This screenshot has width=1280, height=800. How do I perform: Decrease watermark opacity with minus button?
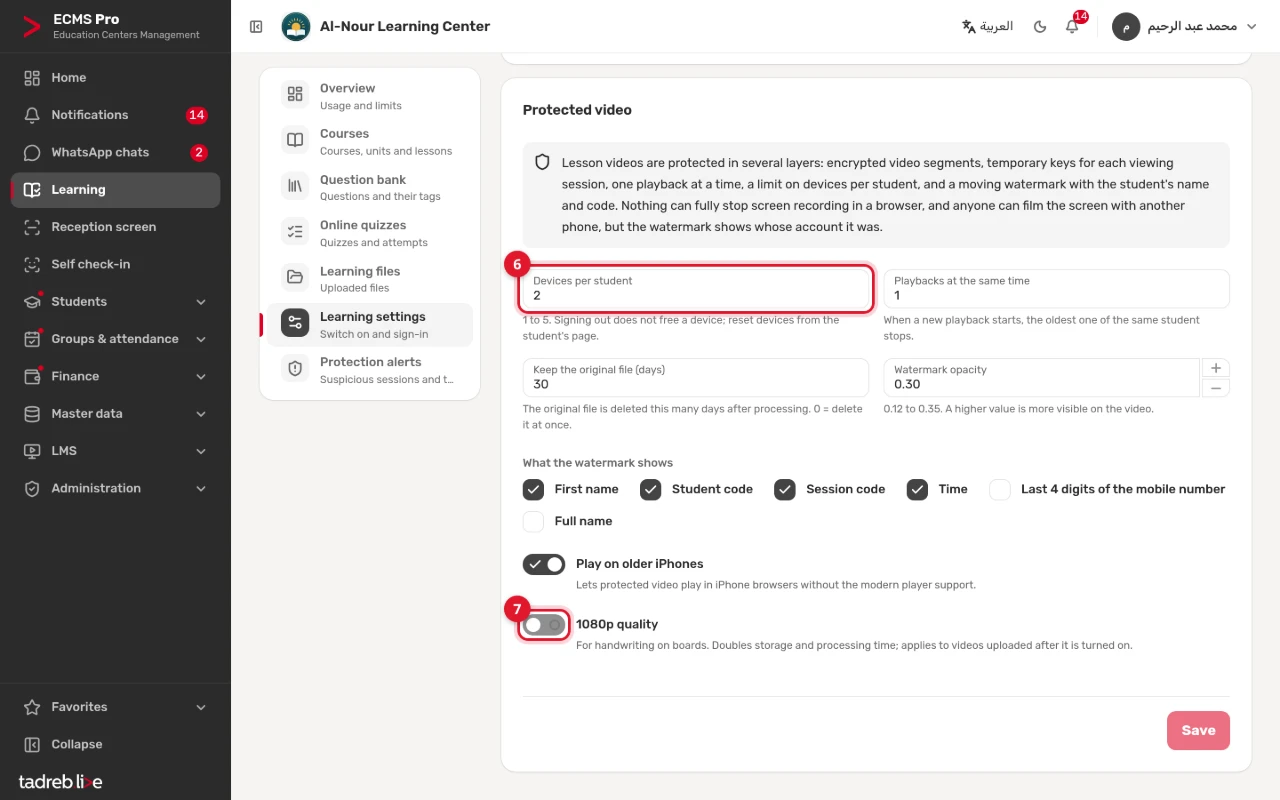pyautogui.click(x=1216, y=388)
